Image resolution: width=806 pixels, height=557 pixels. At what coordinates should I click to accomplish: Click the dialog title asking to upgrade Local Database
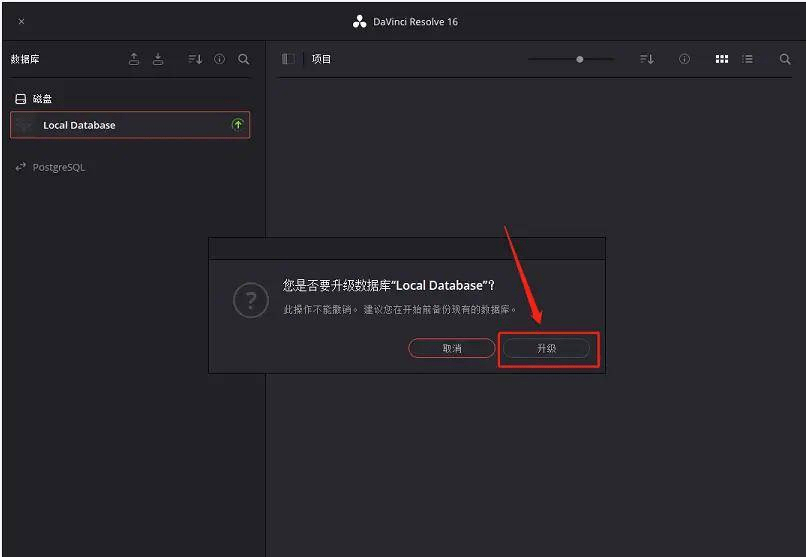coord(389,286)
